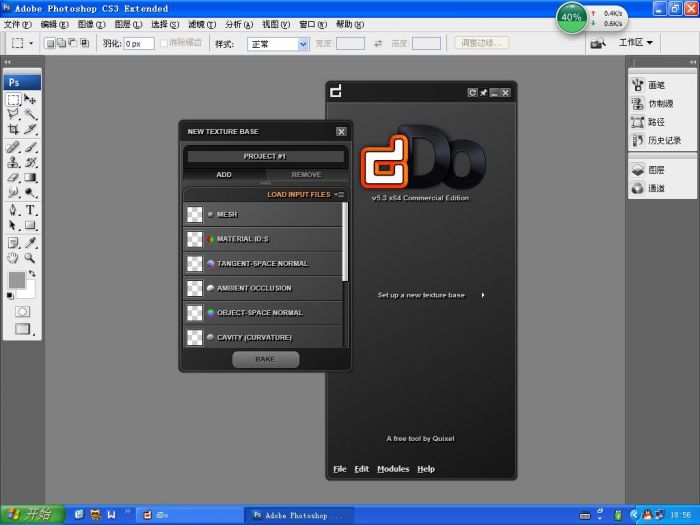Swap foreground and background colors
Screen dimensions: 700x525
pos(32,273)
